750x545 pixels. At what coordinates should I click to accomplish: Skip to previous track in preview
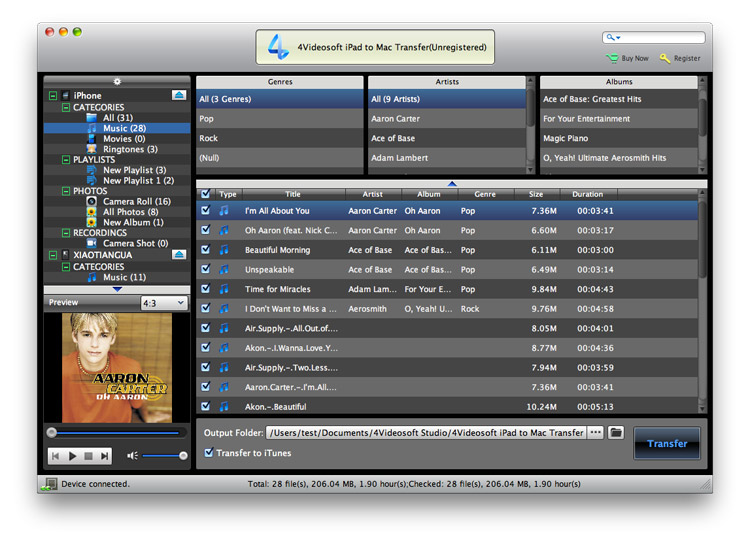tap(56, 456)
